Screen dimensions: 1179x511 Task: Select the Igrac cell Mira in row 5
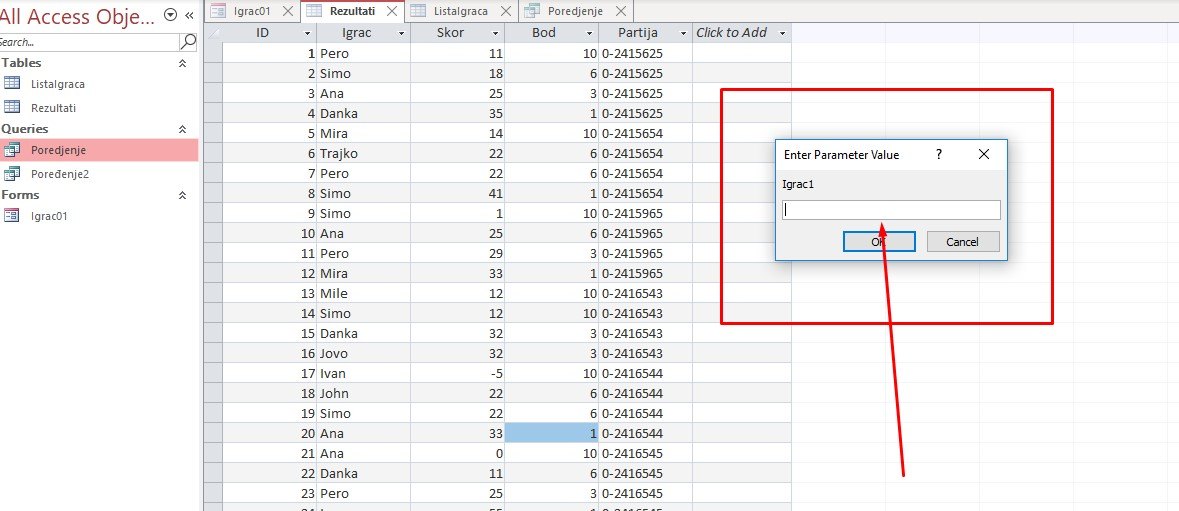364,134
